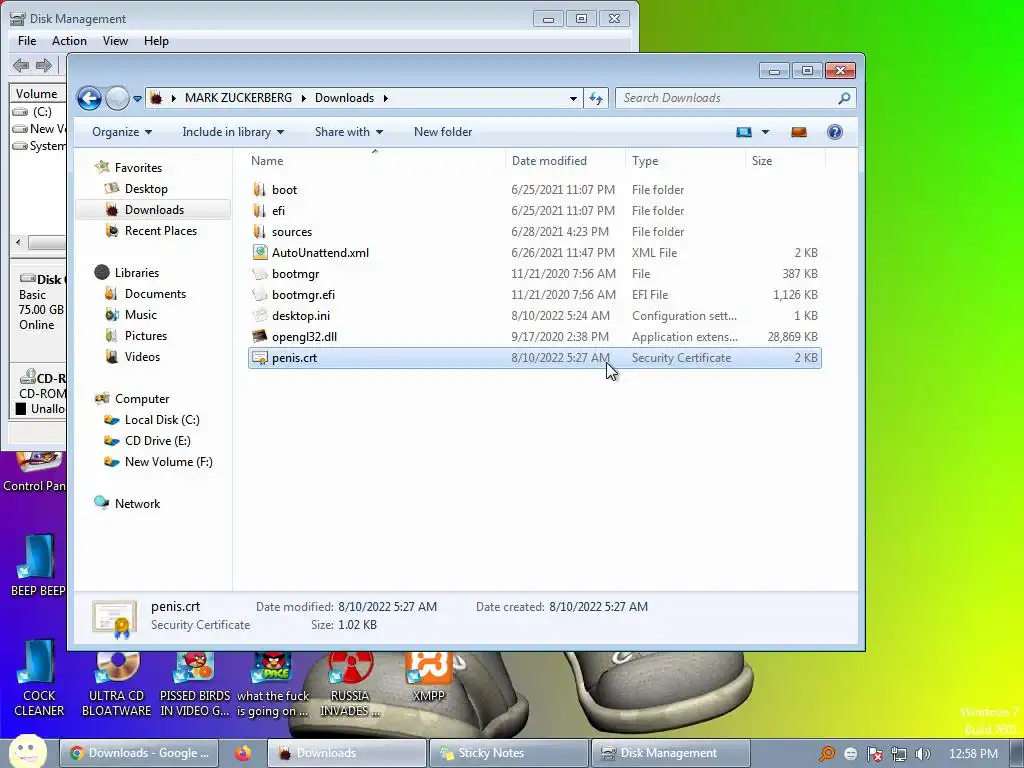This screenshot has width=1024, height=768.
Task: Open Recent Places in navigation pane
Action: pyautogui.click(x=161, y=231)
